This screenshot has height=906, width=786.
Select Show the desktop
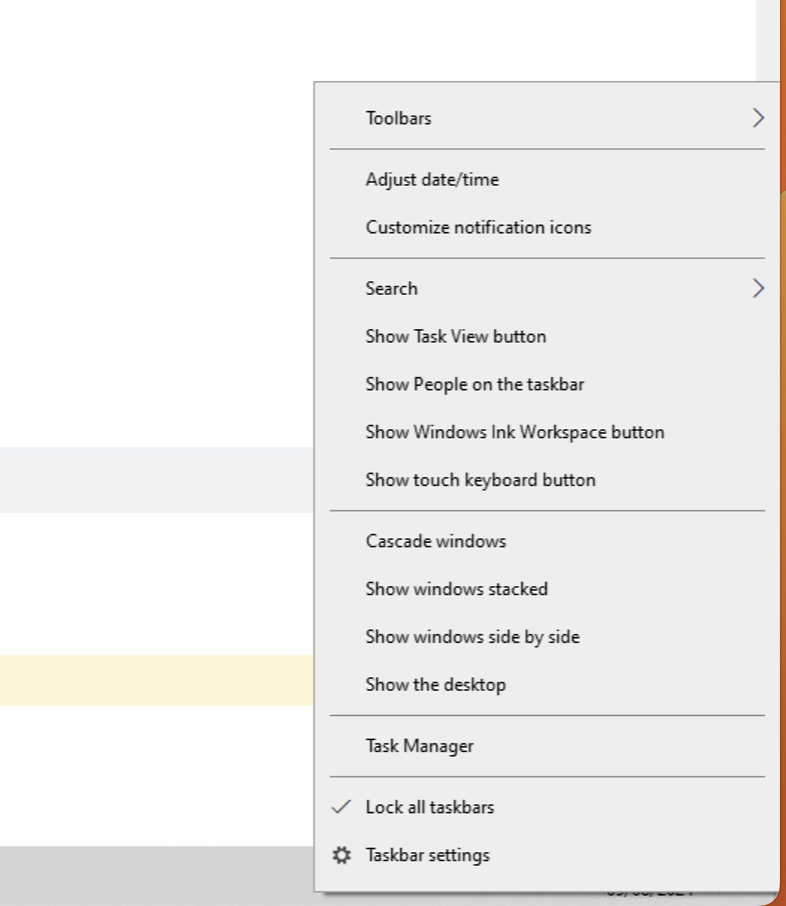435,684
